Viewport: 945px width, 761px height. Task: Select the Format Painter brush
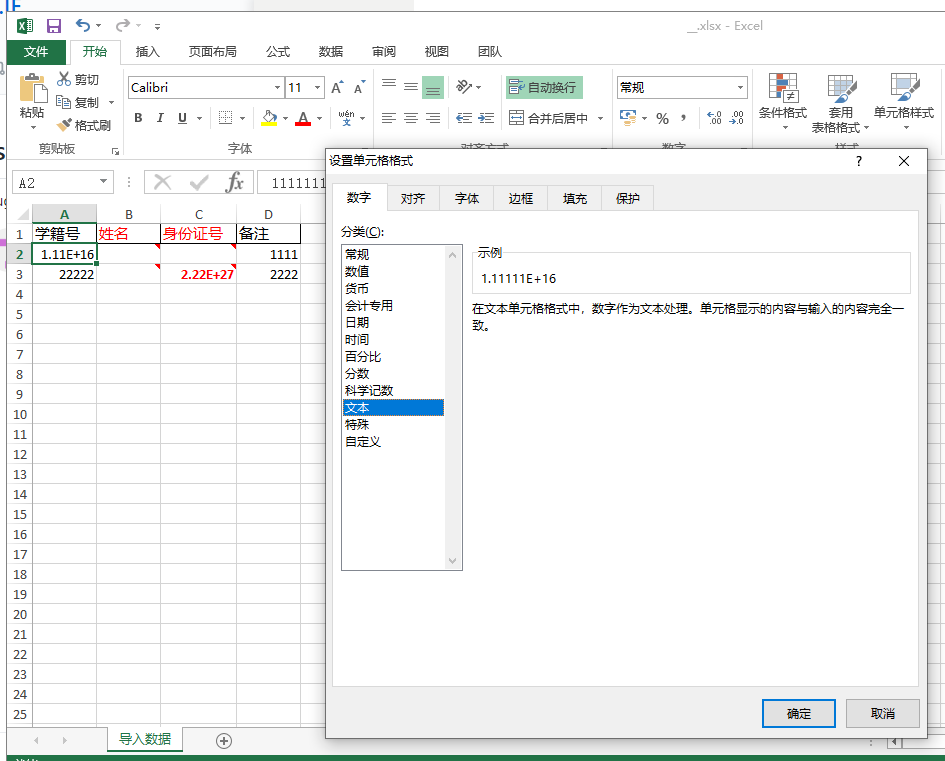(64, 125)
